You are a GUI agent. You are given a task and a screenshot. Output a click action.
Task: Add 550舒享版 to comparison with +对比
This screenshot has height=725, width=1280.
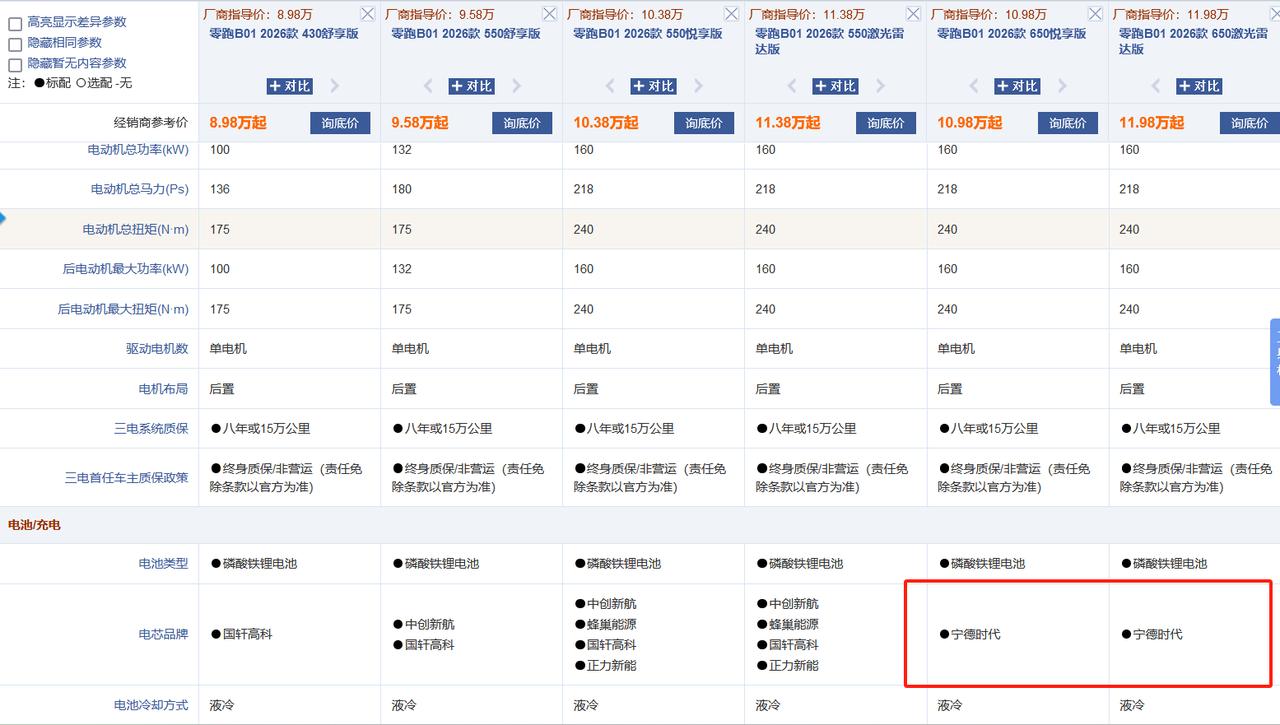pos(471,86)
